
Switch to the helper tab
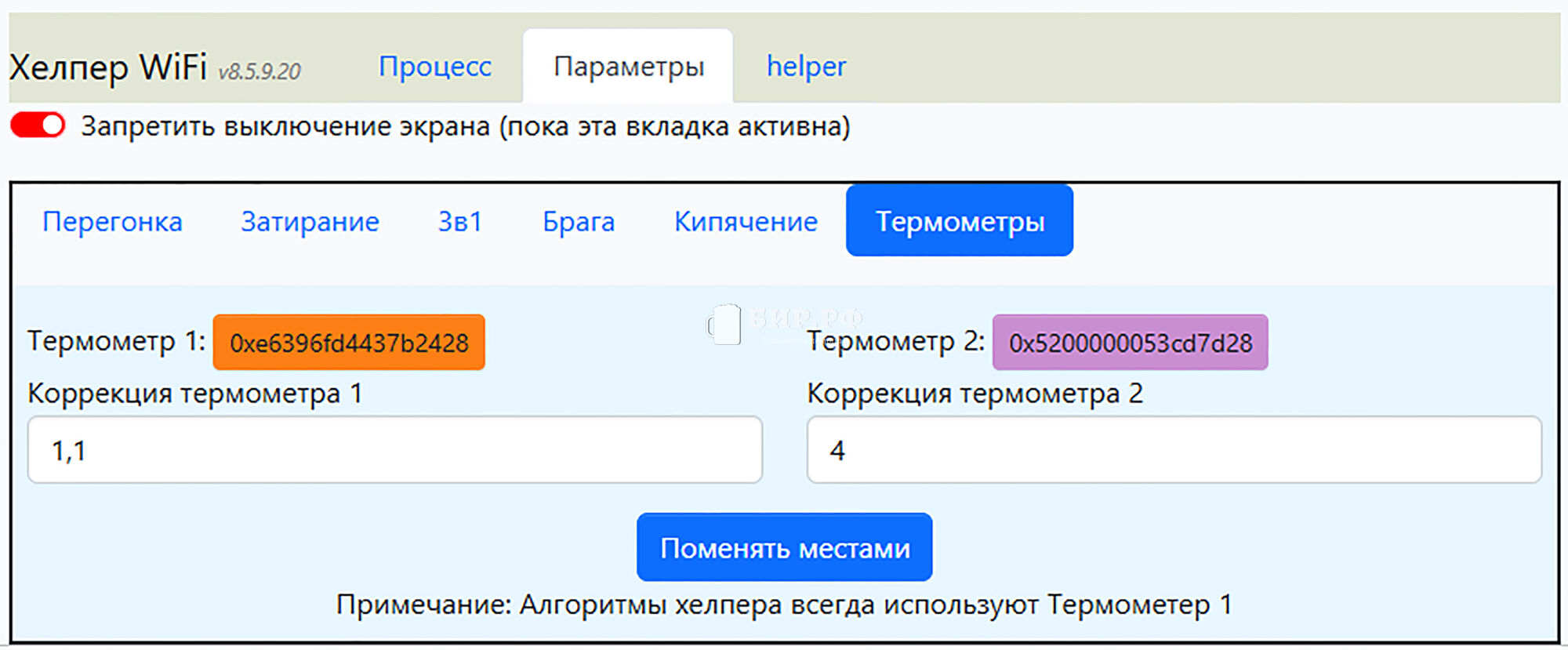pyautogui.click(x=806, y=67)
